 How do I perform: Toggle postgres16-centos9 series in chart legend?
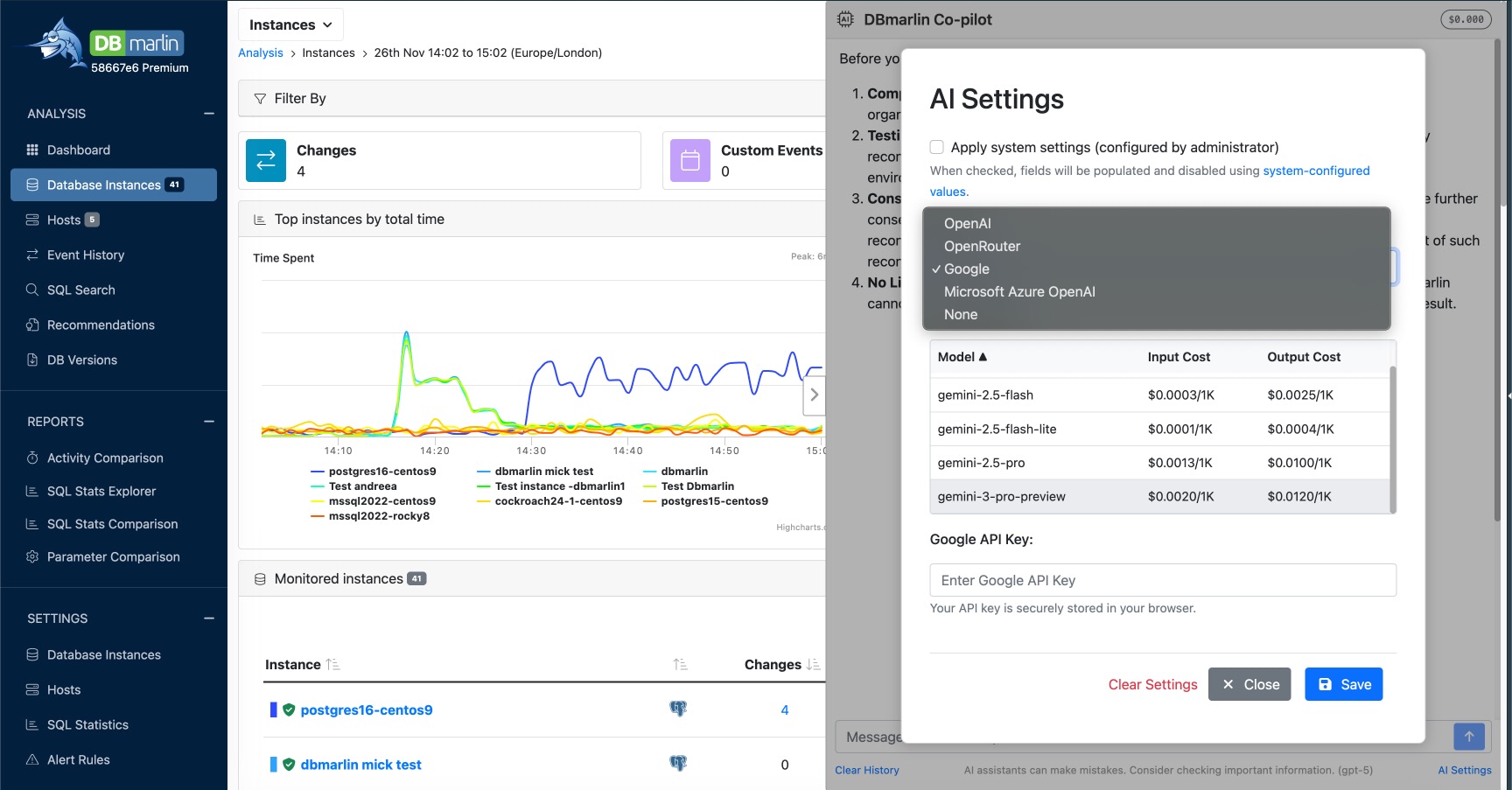point(374,472)
